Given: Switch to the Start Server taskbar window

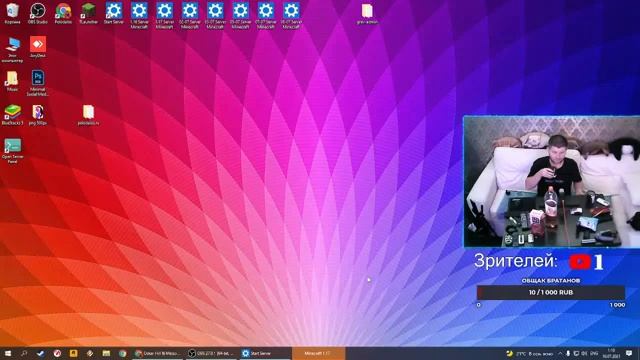Looking at the screenshot, I should tap(264, 353).
